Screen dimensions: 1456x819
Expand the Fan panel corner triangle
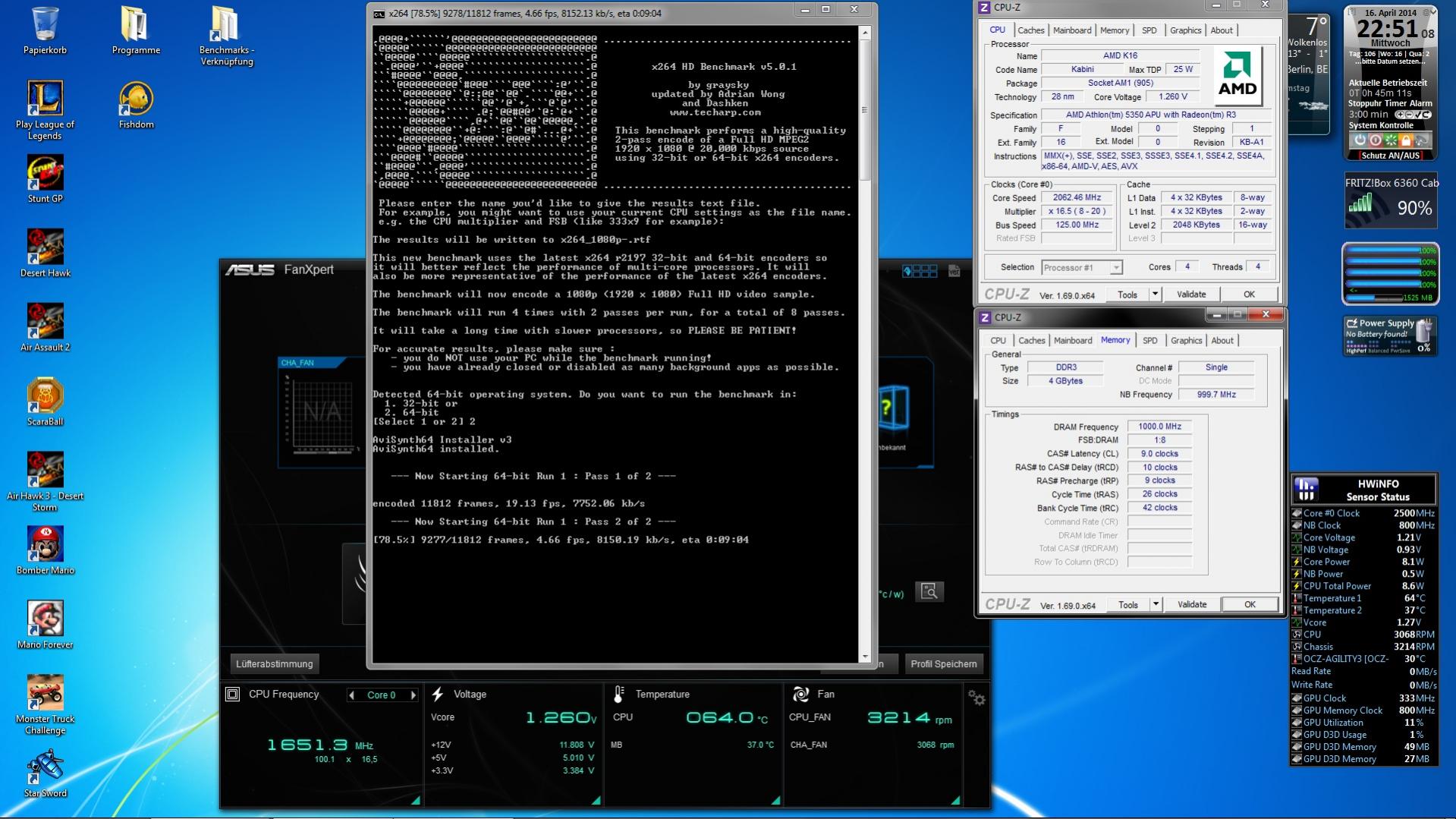[x=955, y=800]
